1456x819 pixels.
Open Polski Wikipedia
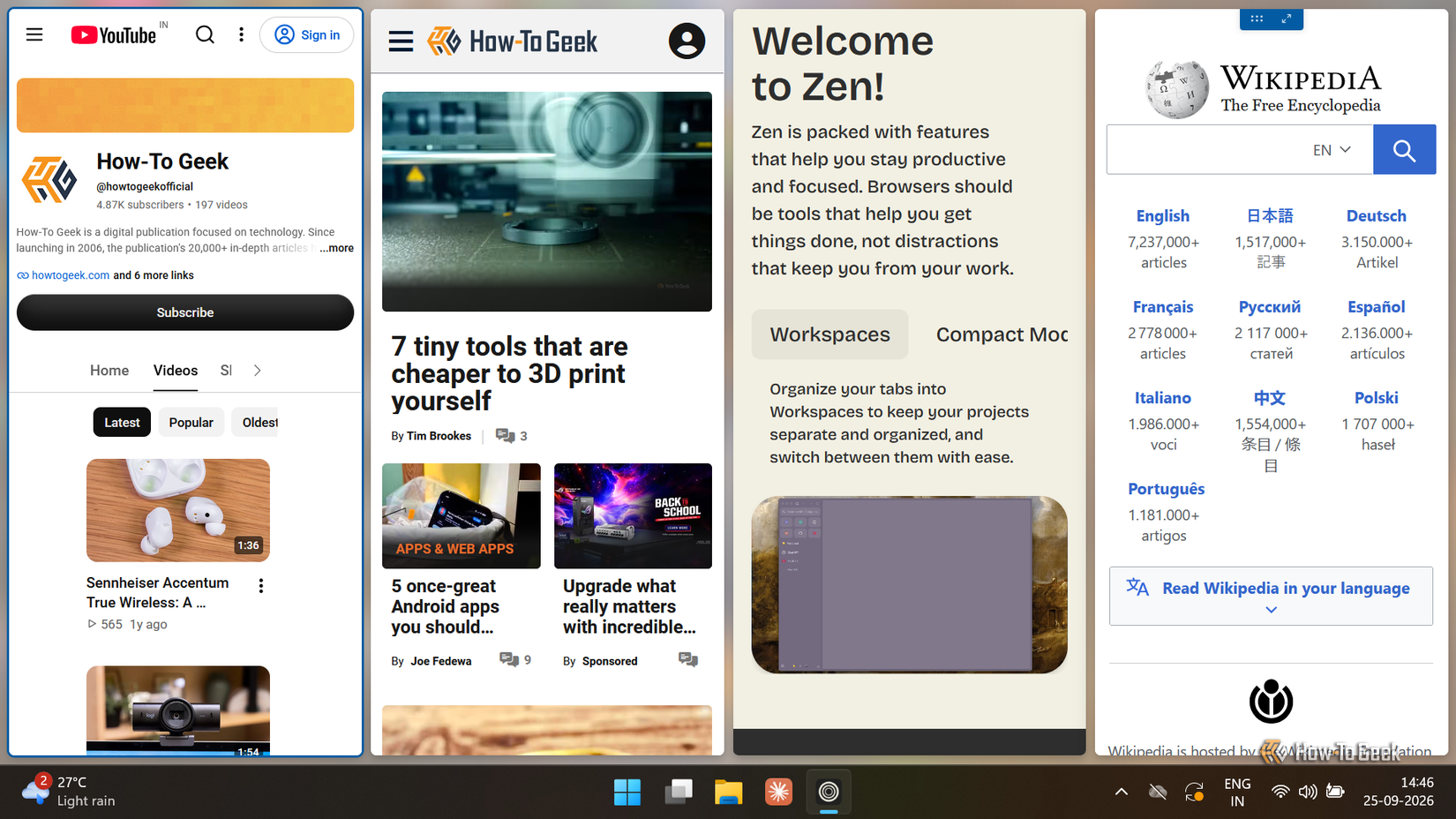point(1377,398)
